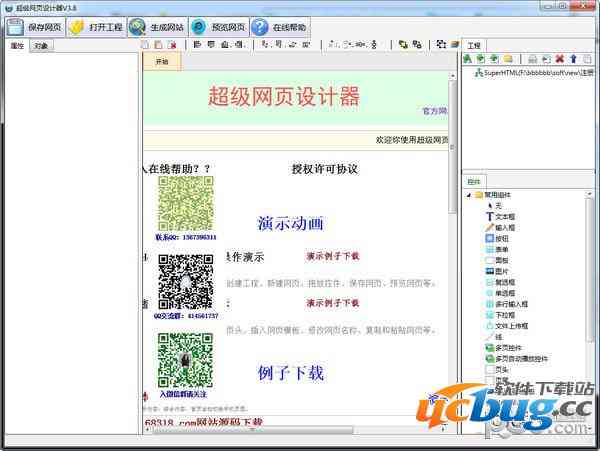Screen dimensions: 600x451
Task: Select the 文本框 text box component
Action: (x=500, y=217)
